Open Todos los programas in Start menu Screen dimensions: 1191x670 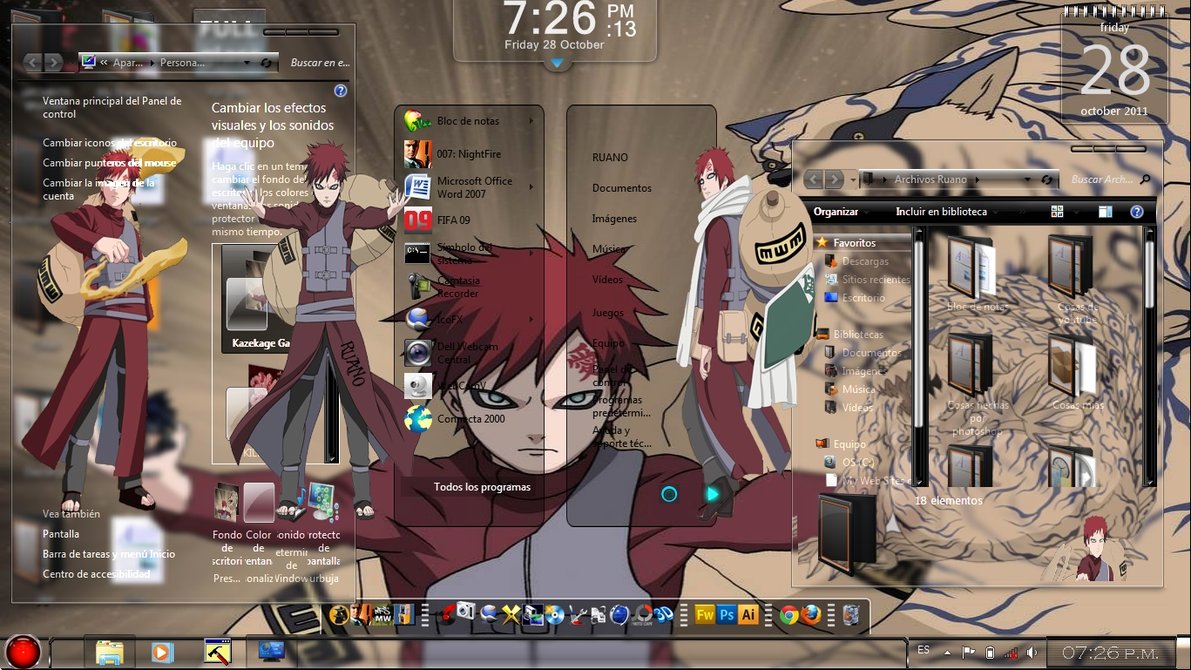pos(482,487)
